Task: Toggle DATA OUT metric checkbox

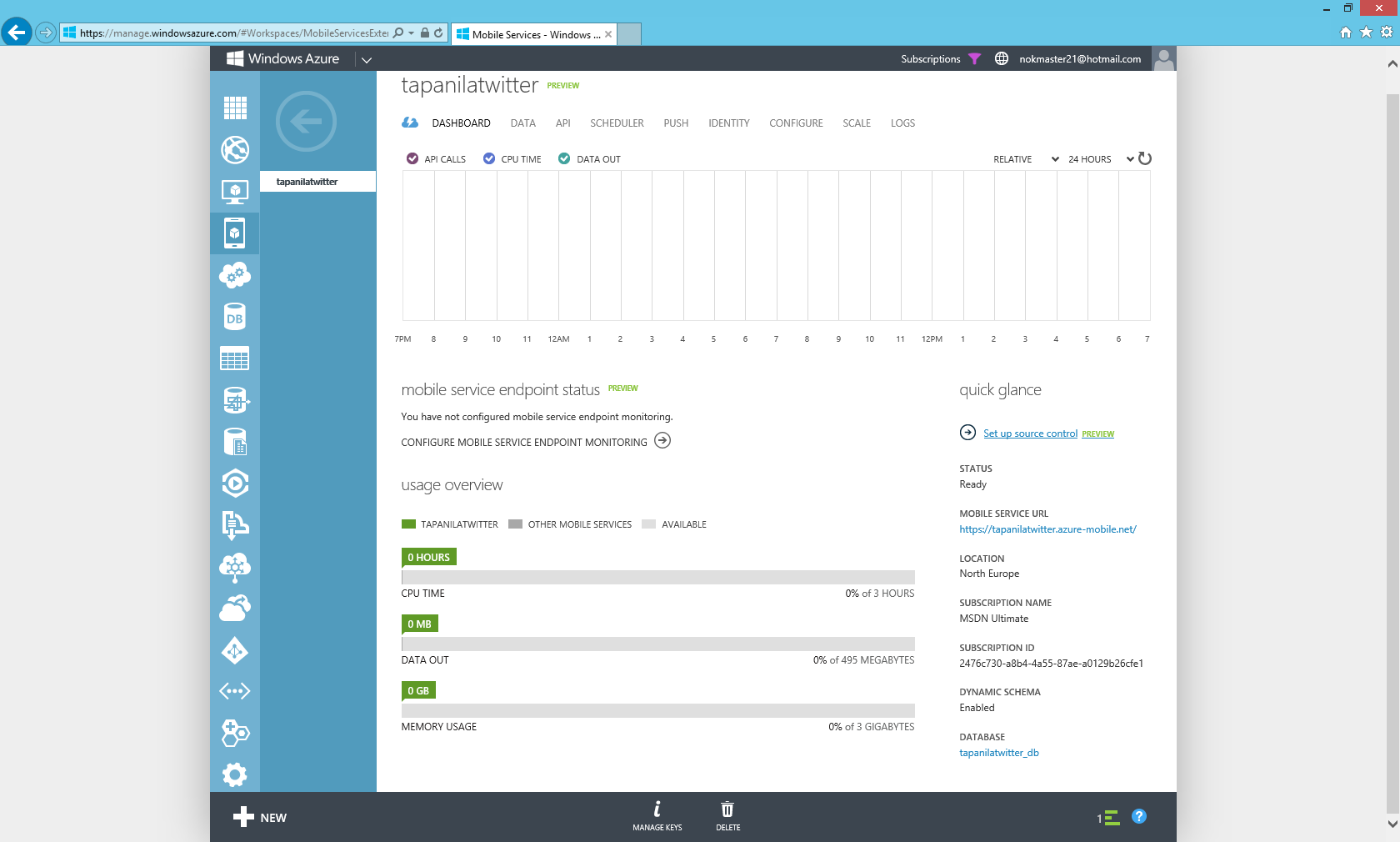Action: pos(564,158)
